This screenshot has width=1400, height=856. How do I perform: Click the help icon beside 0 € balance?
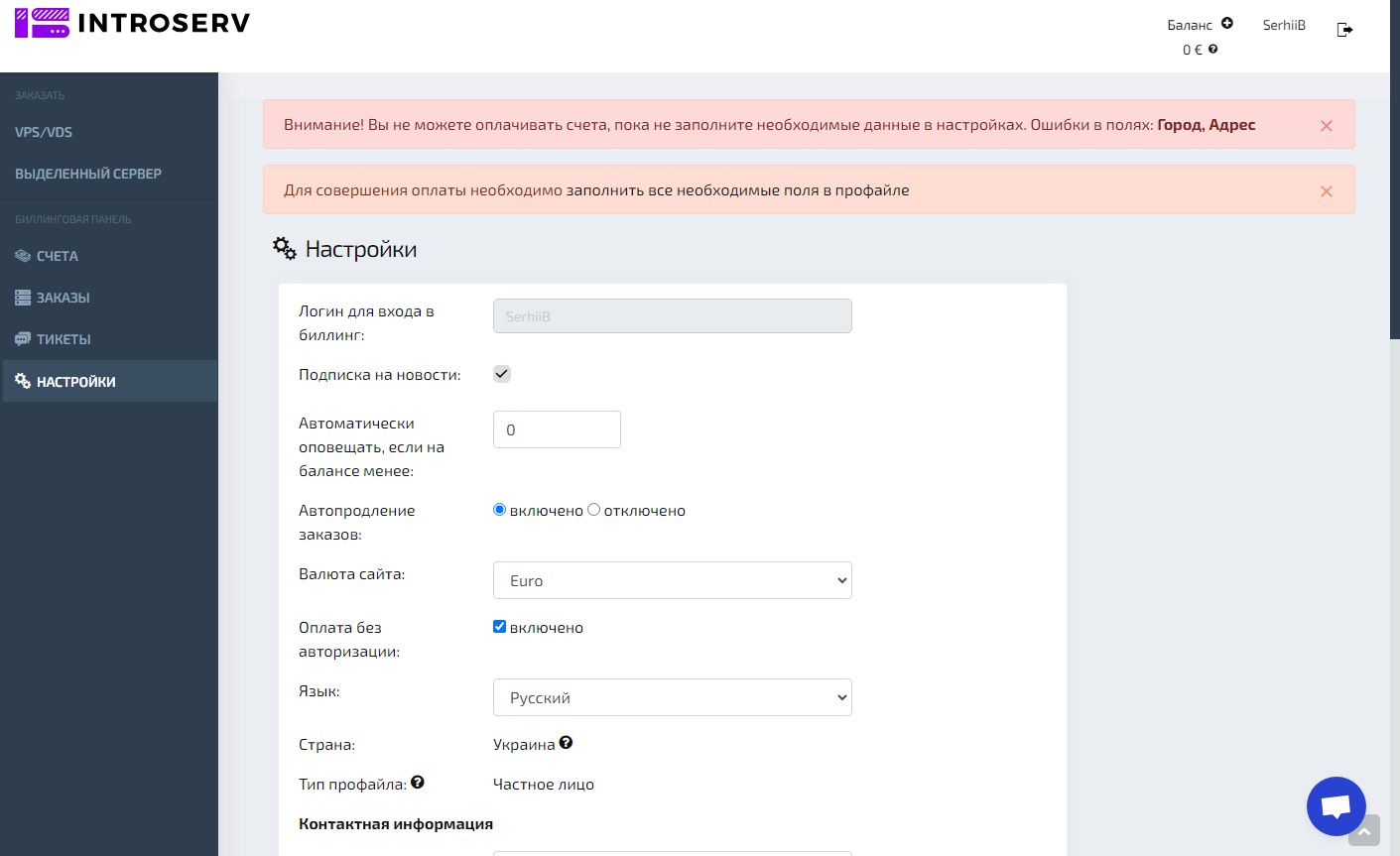[1212, 49]
